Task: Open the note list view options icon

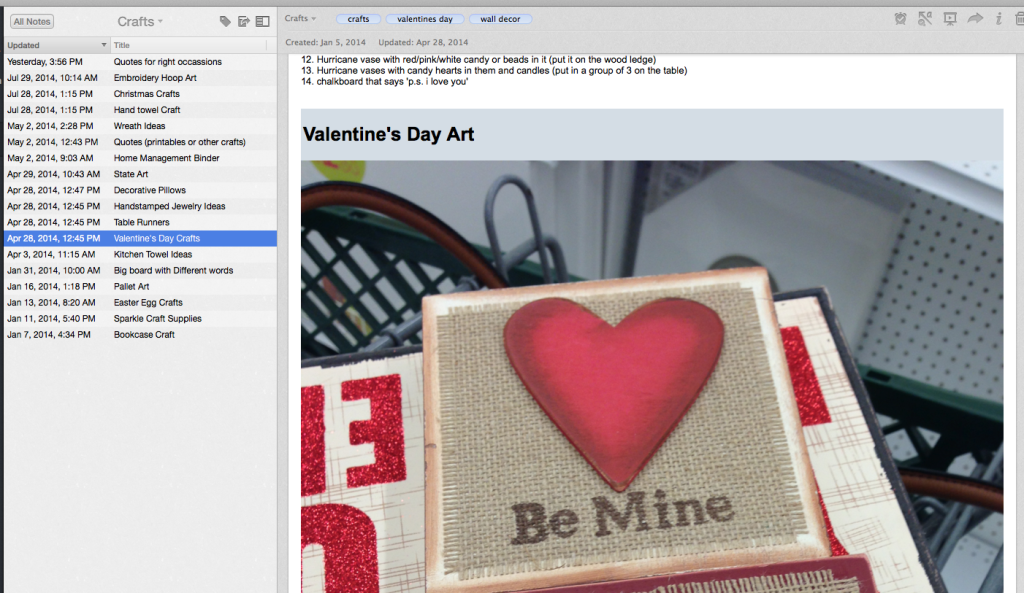Action: 262,21
